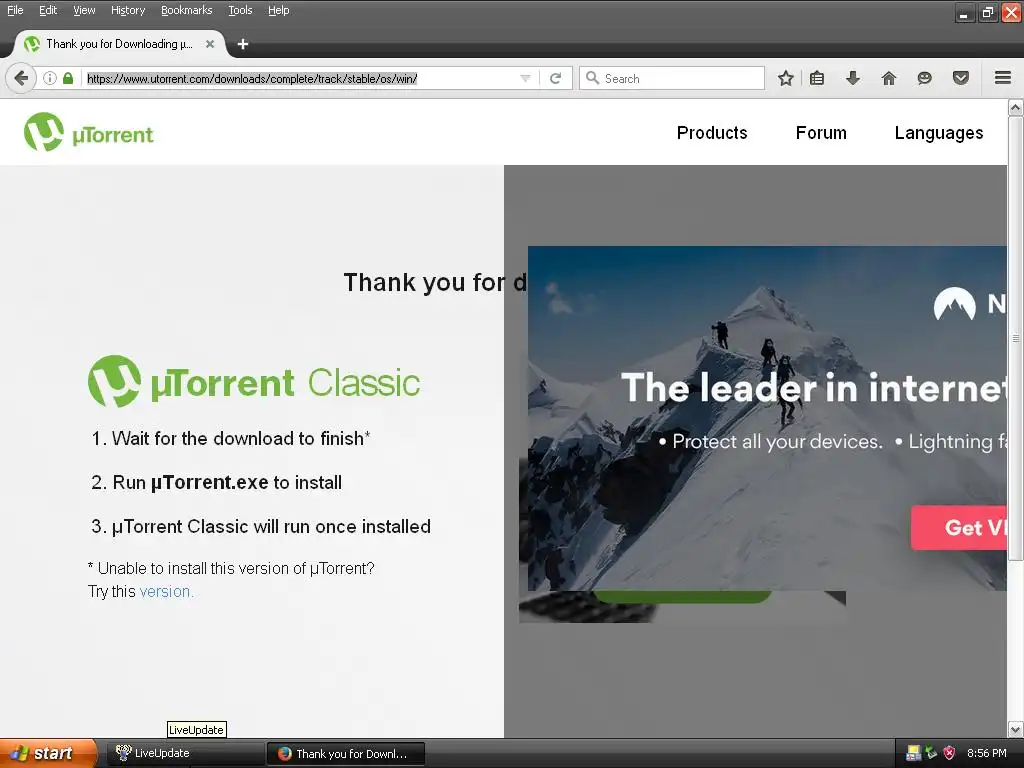The image size is (1024, 768).
Task: Click the green padlock security icon
Action: 68,78
